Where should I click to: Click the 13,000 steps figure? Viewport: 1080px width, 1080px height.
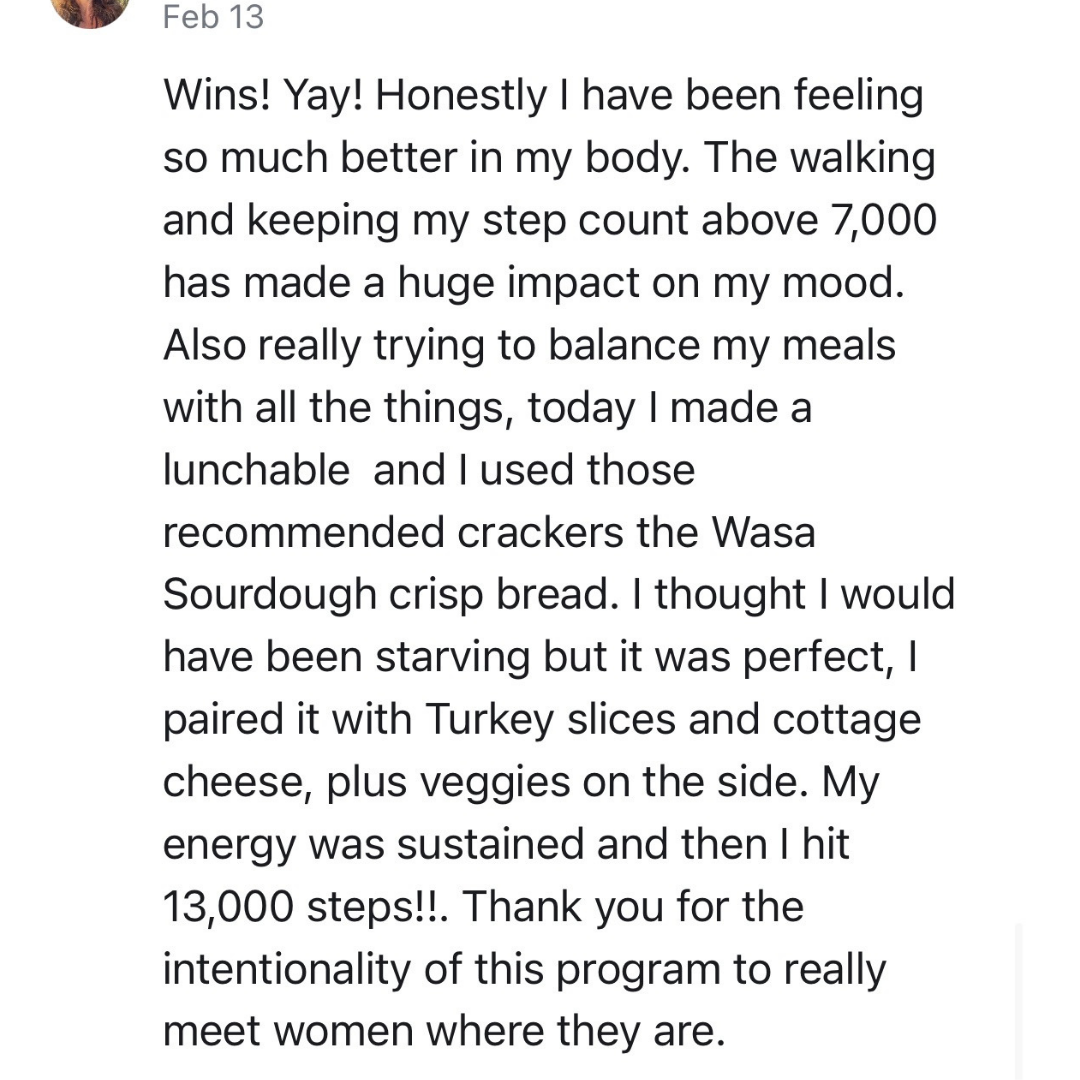(228, 907)
